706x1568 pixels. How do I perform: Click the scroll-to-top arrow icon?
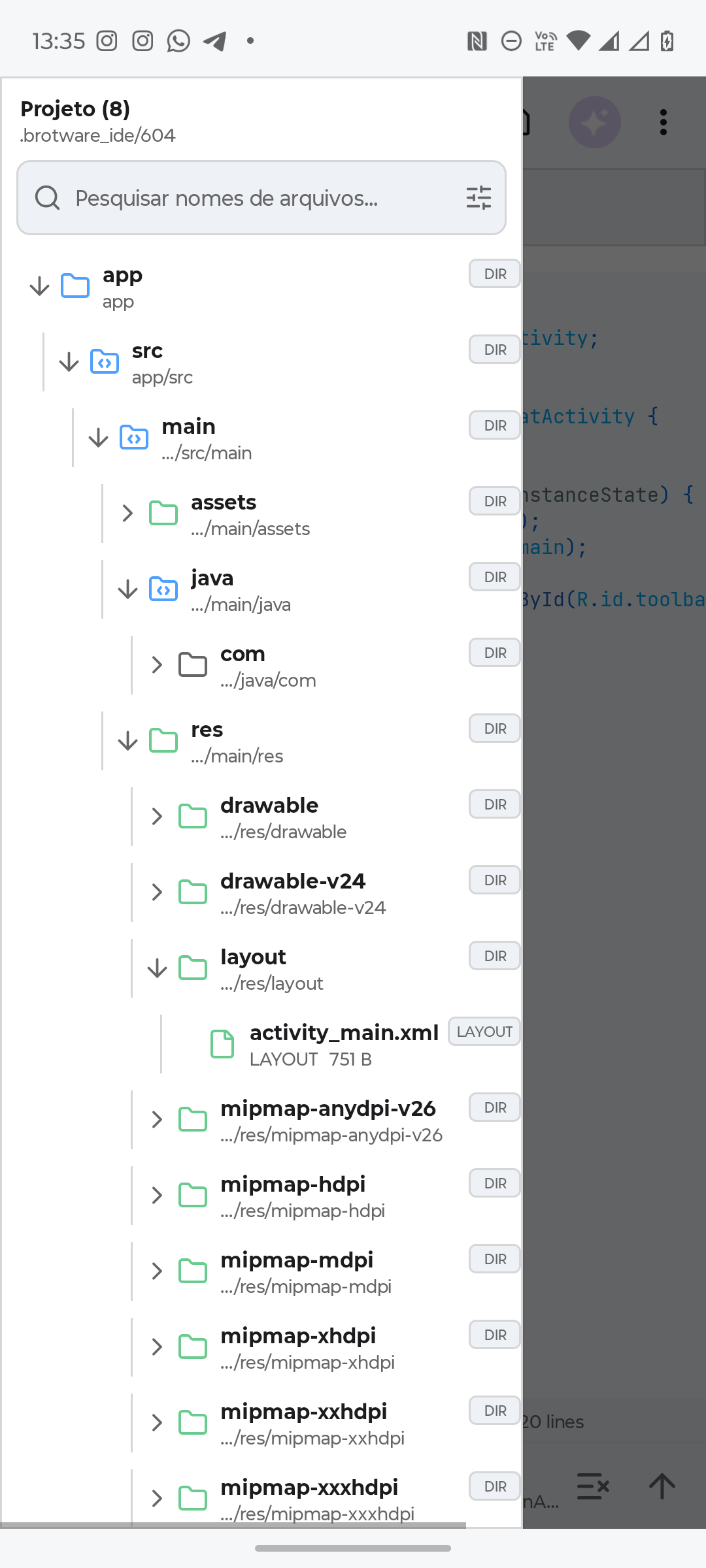(x=662, y=1486)
